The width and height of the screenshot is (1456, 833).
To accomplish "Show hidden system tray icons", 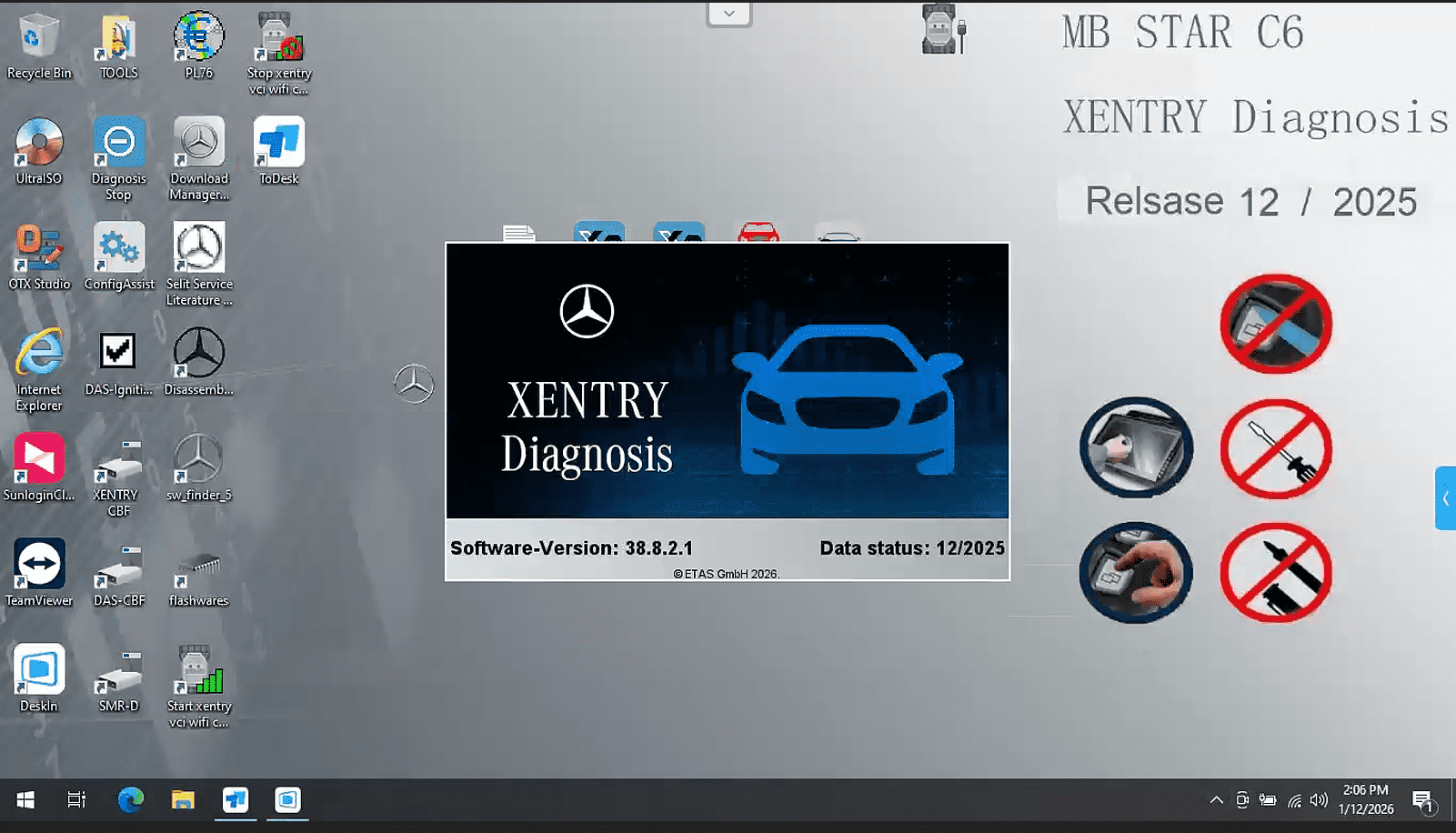I will click(1216, 800).
